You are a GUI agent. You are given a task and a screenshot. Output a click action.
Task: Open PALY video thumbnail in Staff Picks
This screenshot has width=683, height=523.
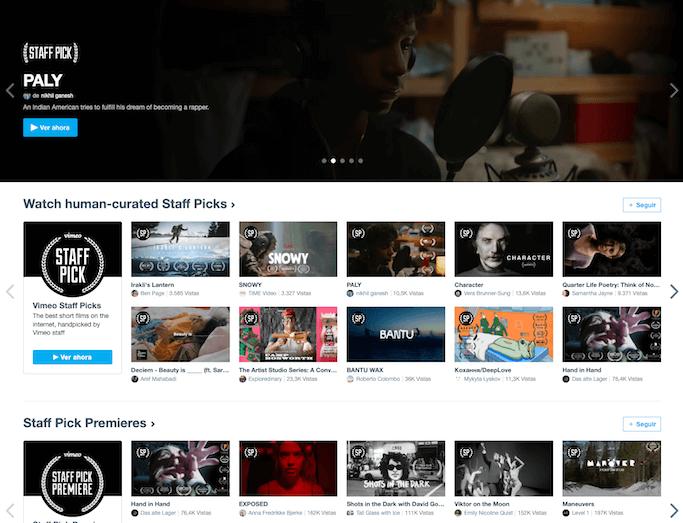(x=396, y=249)
